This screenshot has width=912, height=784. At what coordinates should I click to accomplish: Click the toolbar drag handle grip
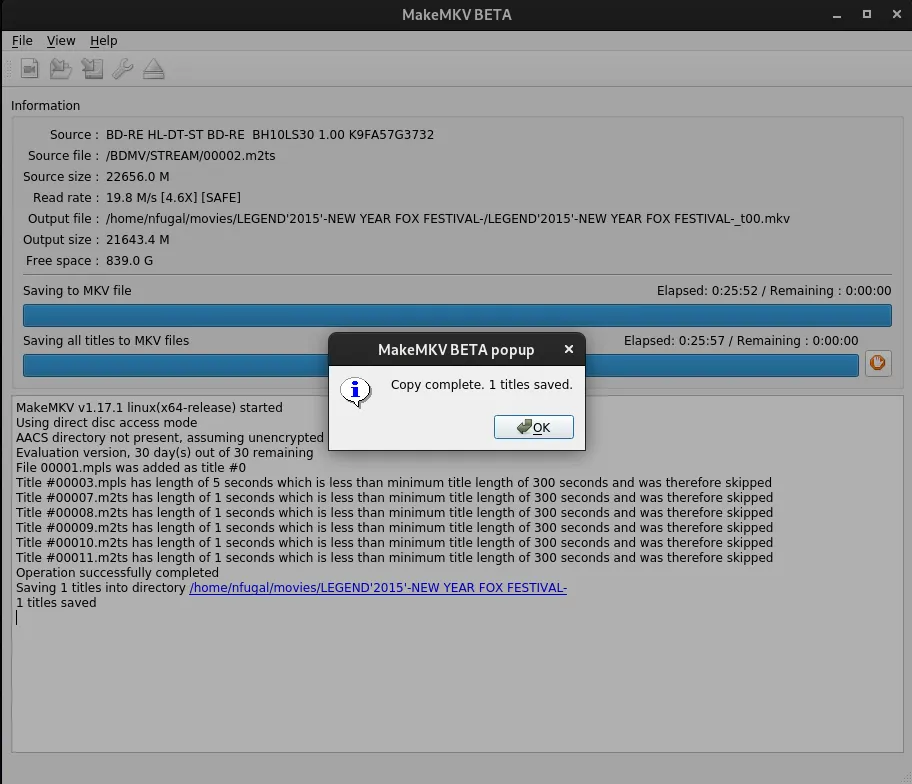pyautogui.click(x=8, y=69)
